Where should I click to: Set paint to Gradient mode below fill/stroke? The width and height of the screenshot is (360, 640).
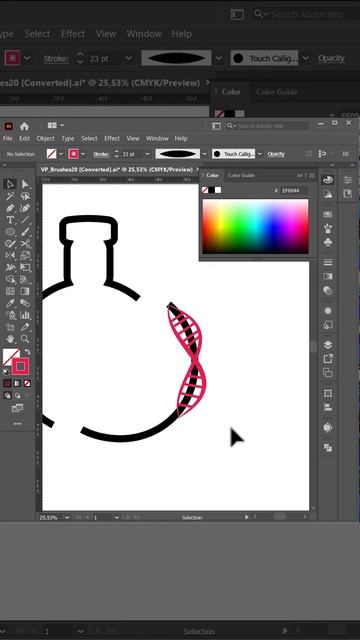pos(17,384)
